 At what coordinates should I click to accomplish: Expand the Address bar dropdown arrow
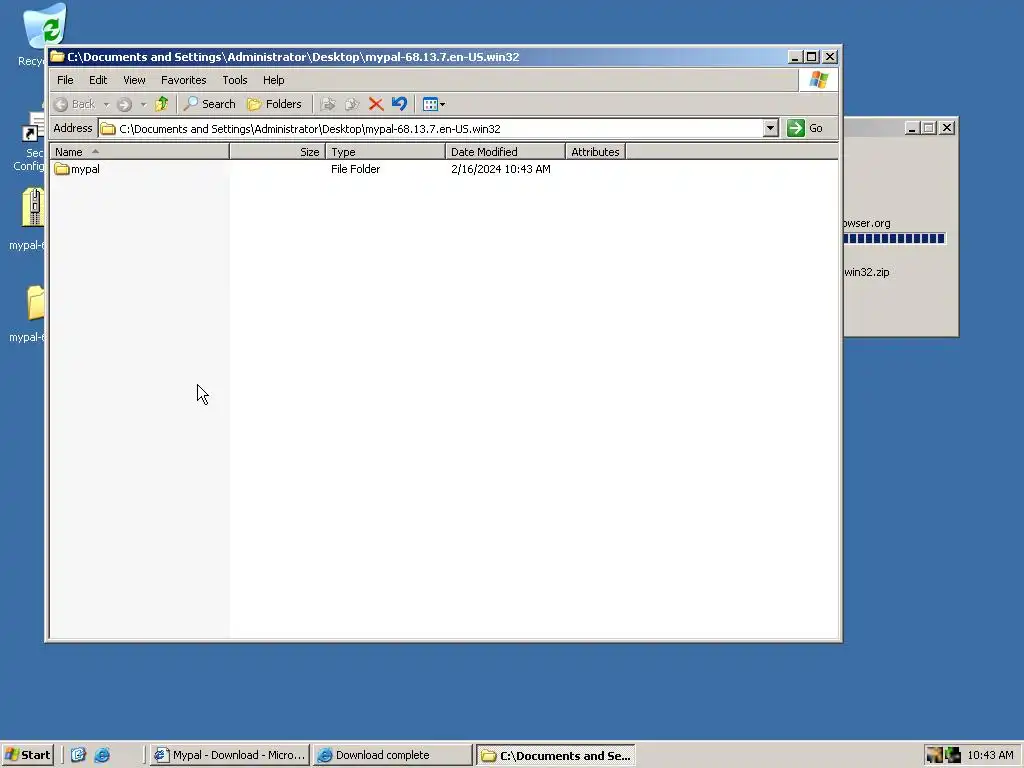(x=771, y=128)
